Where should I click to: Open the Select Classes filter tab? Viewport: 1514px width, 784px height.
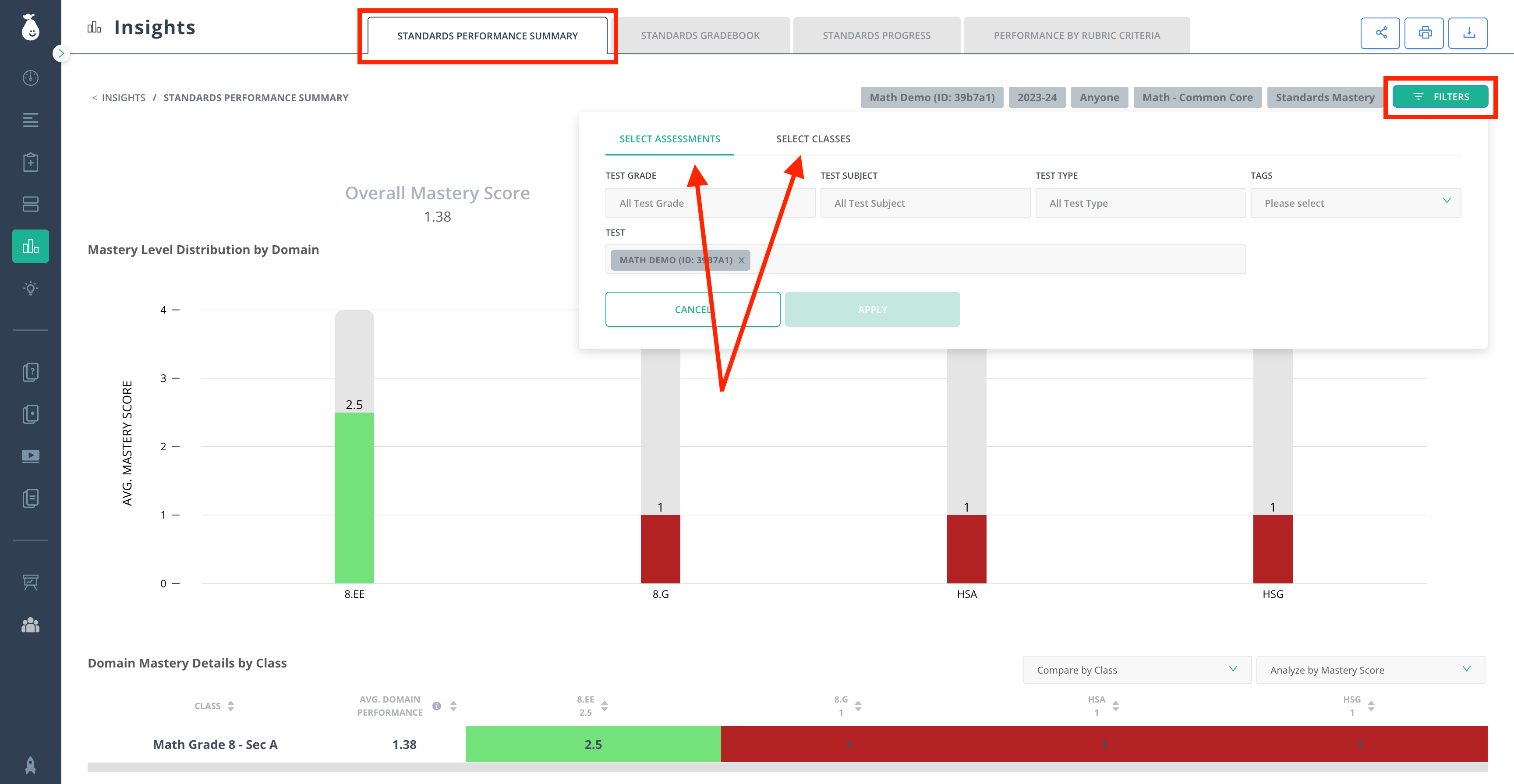(x=813, y=139)
